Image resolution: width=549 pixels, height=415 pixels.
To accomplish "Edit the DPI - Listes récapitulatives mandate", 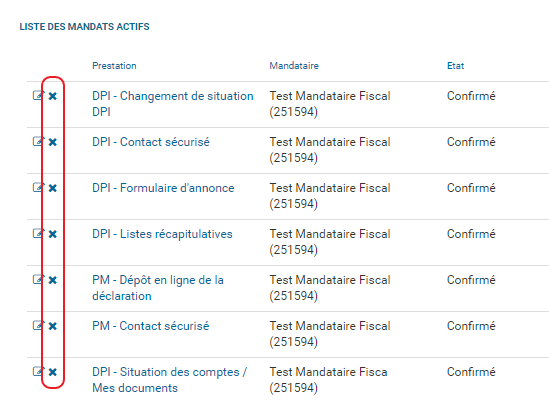I will (x=38, y=233).
